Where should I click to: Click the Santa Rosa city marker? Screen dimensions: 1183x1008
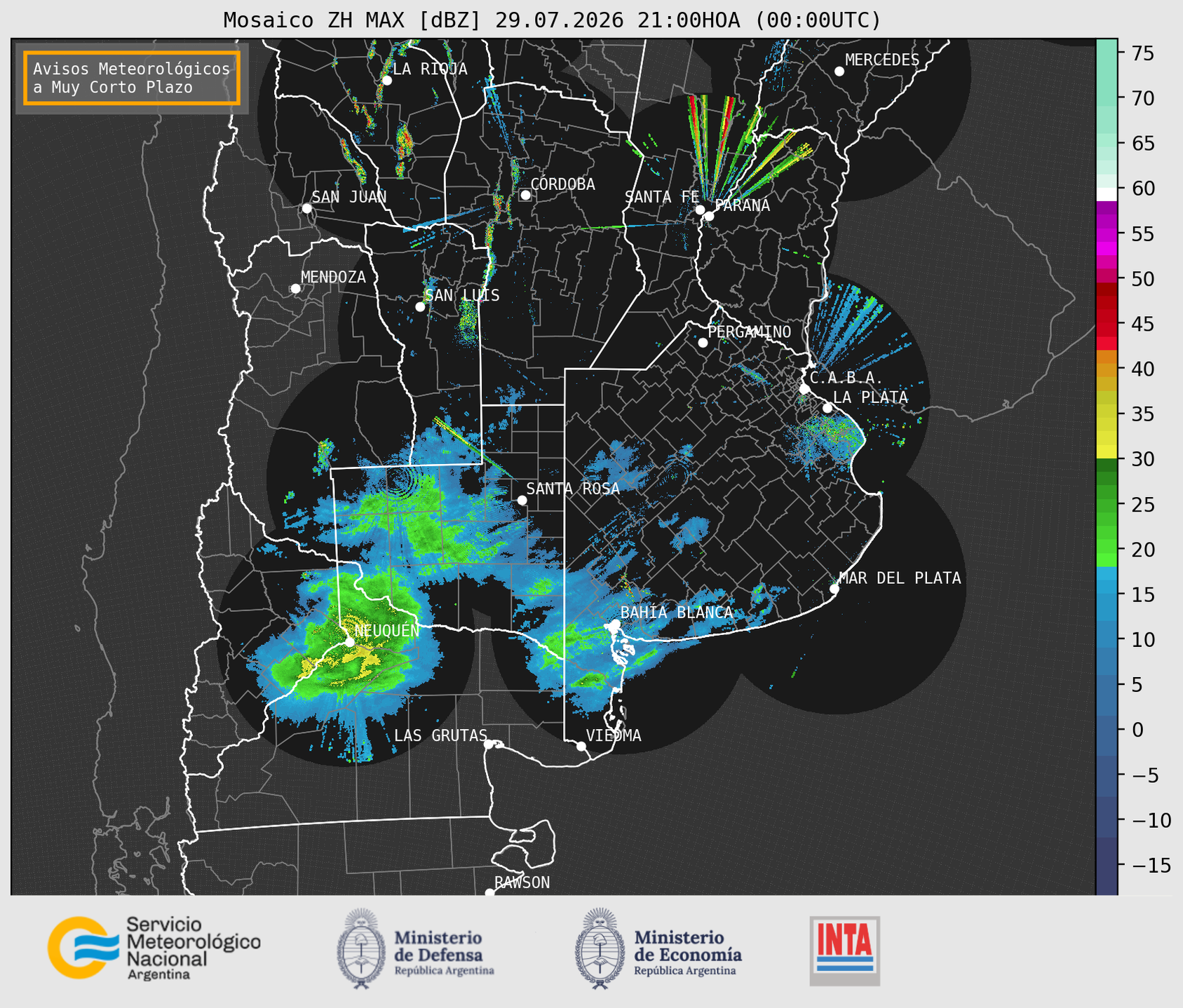pyautogui.click(x=522, y=500)
